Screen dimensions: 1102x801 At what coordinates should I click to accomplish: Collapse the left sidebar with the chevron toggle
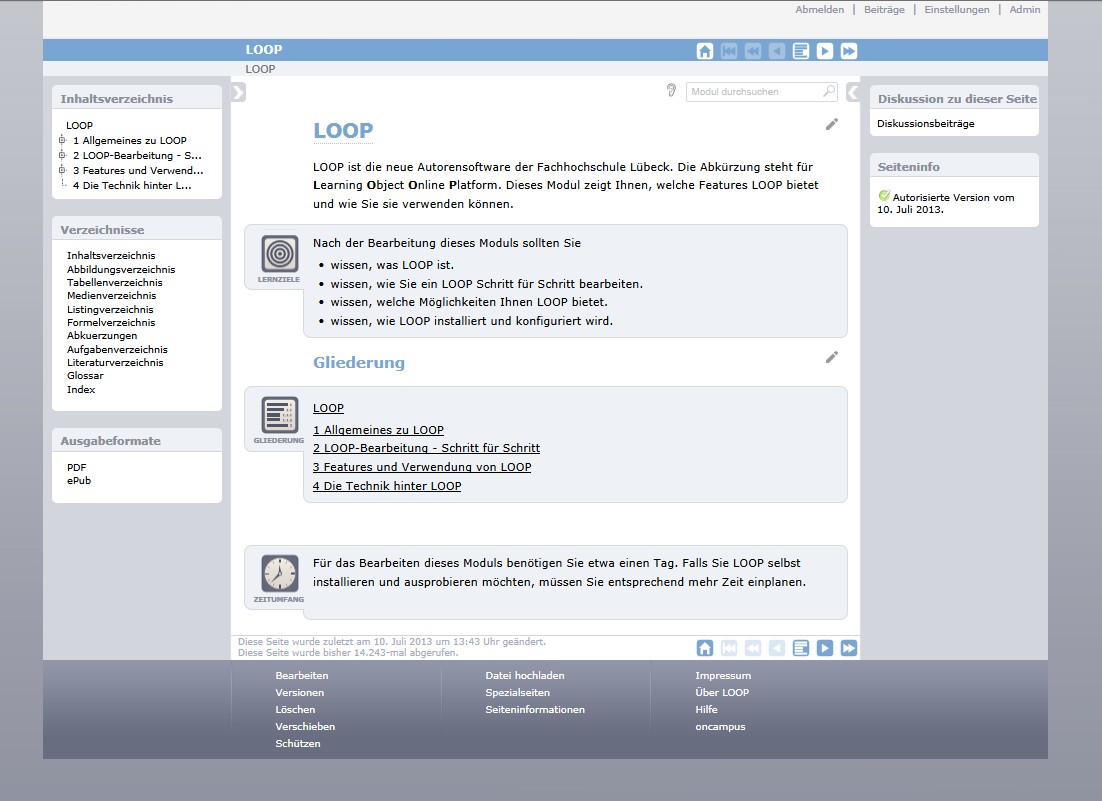[238, 93]
